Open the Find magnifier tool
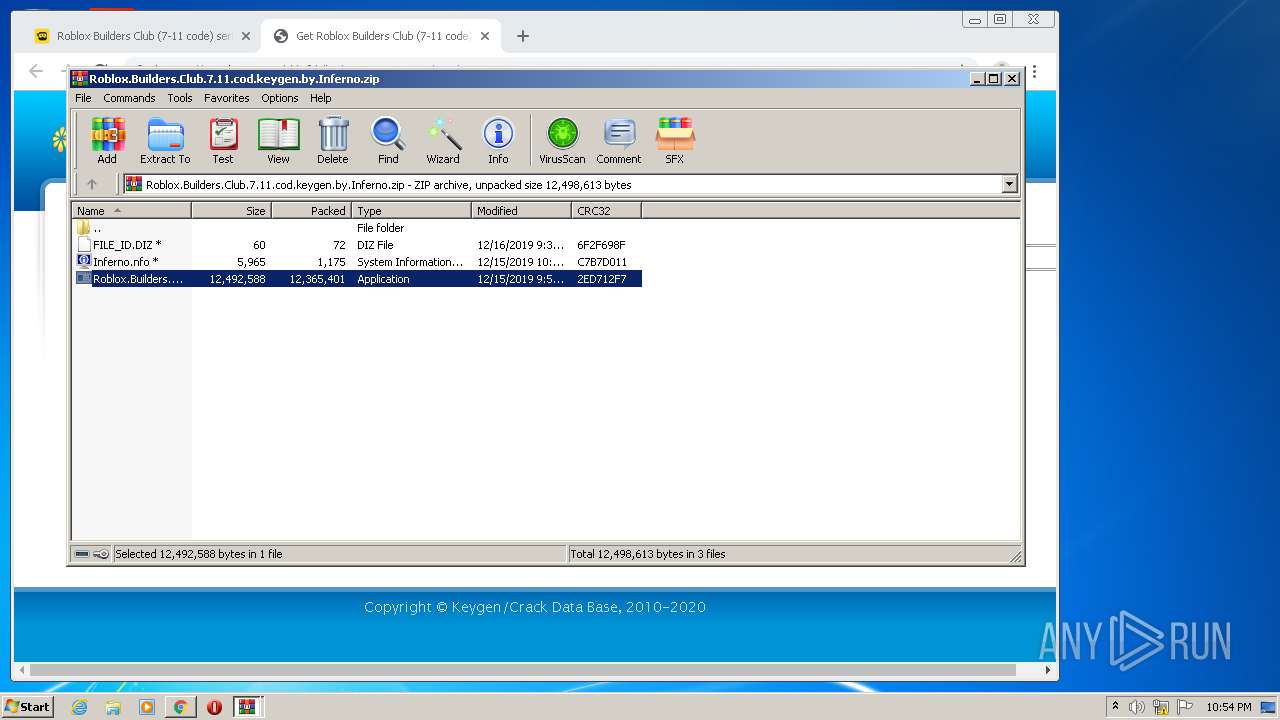Image resolution: width=1280 pixels, height=720 pixels. (388, 141)
